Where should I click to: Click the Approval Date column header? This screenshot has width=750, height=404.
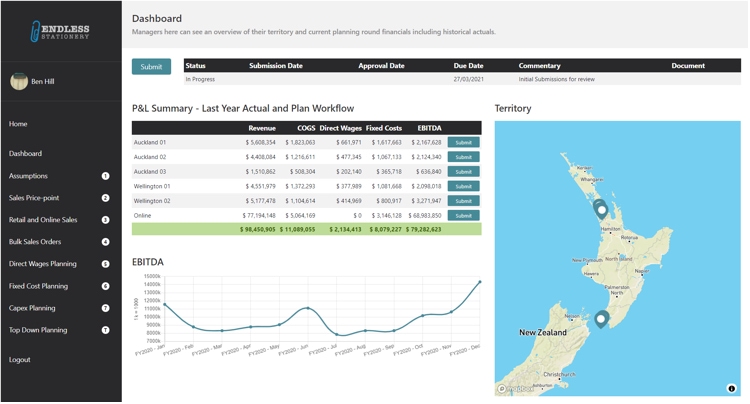[x=381, y=66]
